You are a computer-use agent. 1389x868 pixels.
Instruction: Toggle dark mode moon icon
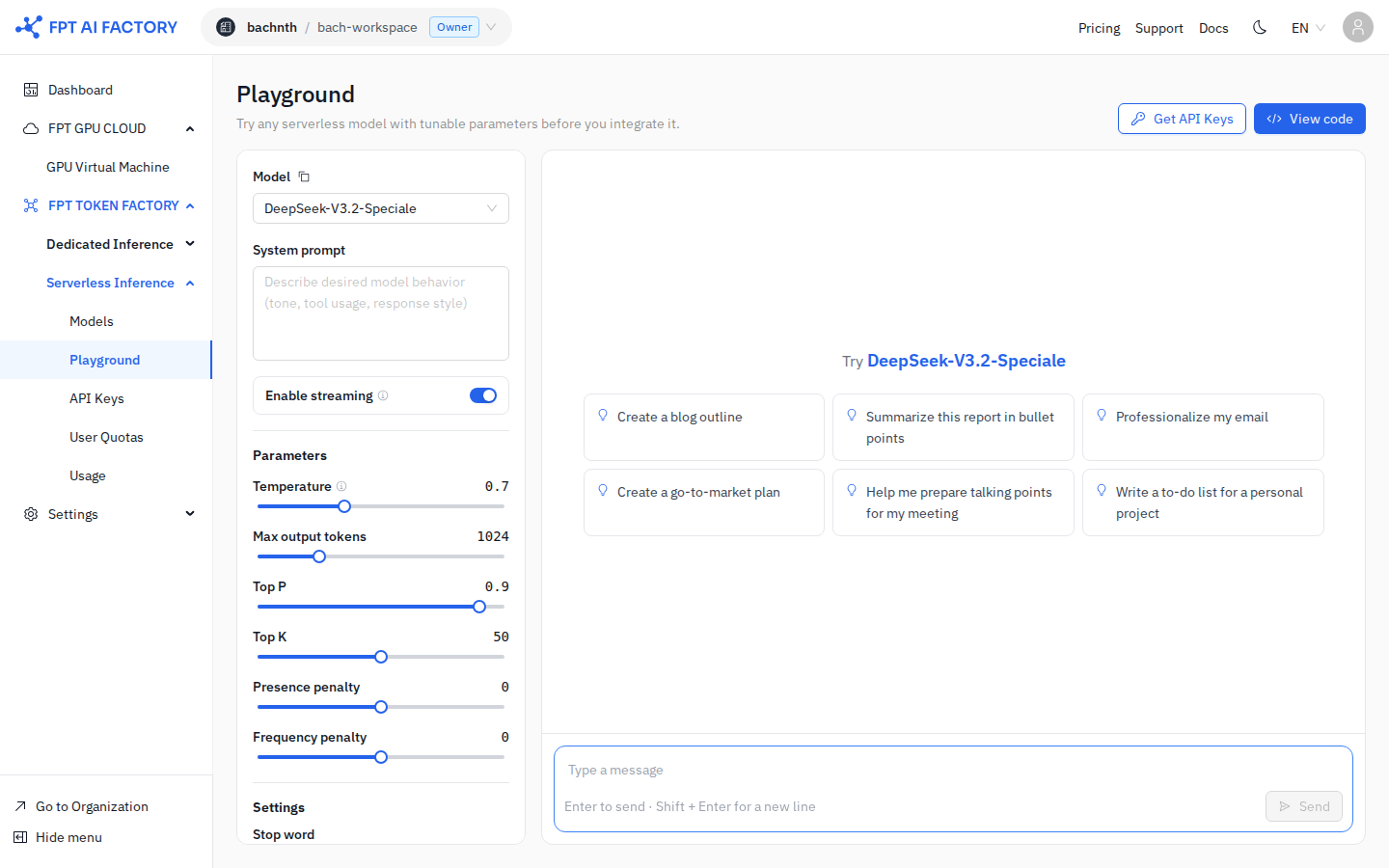tap(1260, 27)
